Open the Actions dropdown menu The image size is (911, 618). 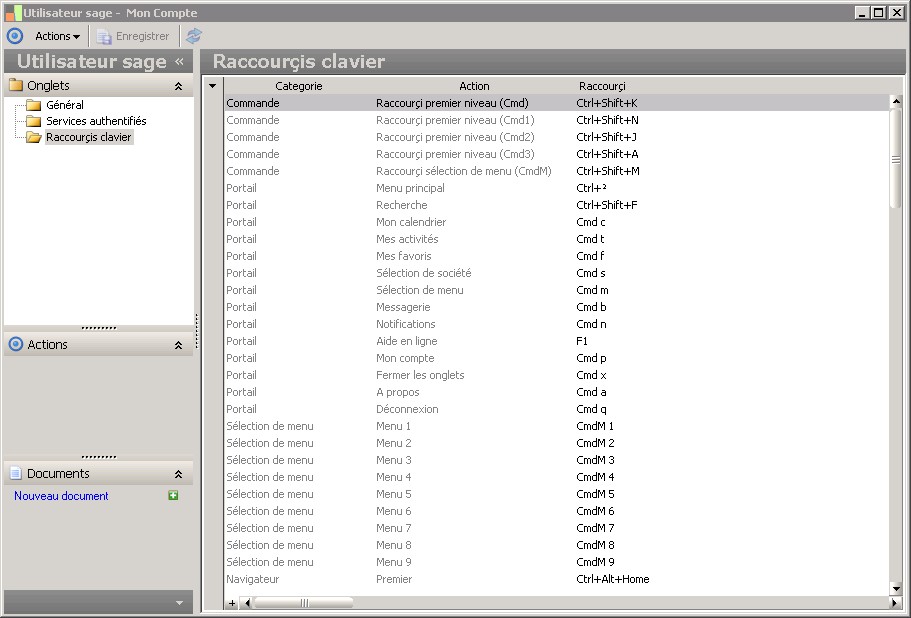coord(57,36)
